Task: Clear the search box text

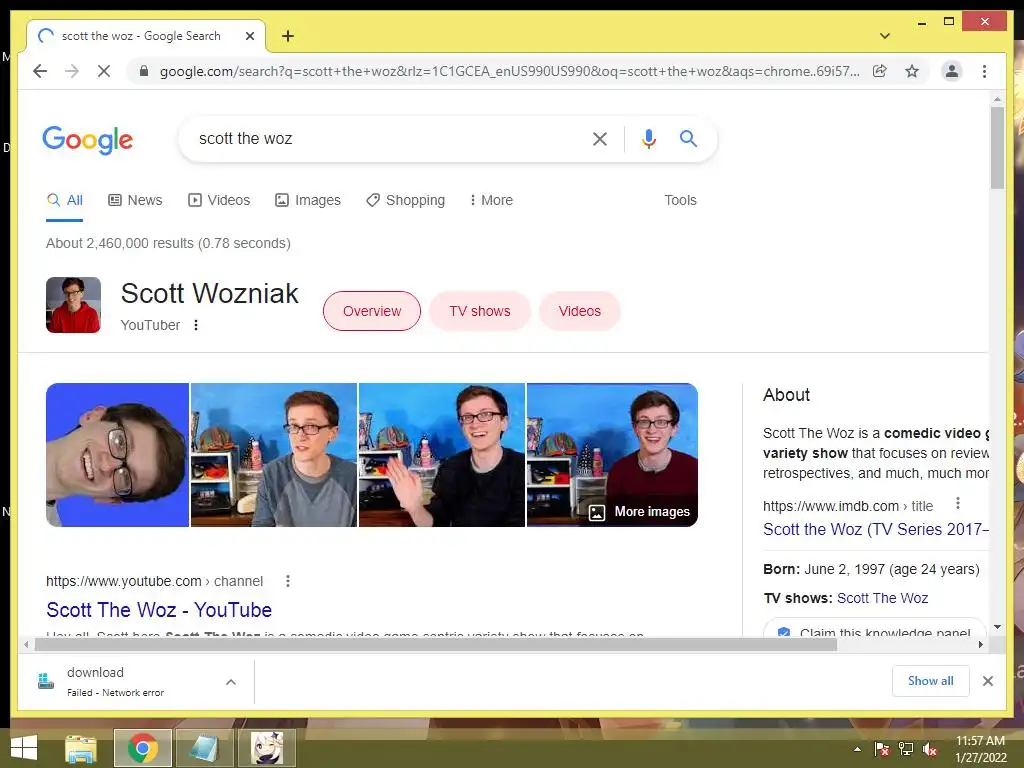Action: click(600, 138)
